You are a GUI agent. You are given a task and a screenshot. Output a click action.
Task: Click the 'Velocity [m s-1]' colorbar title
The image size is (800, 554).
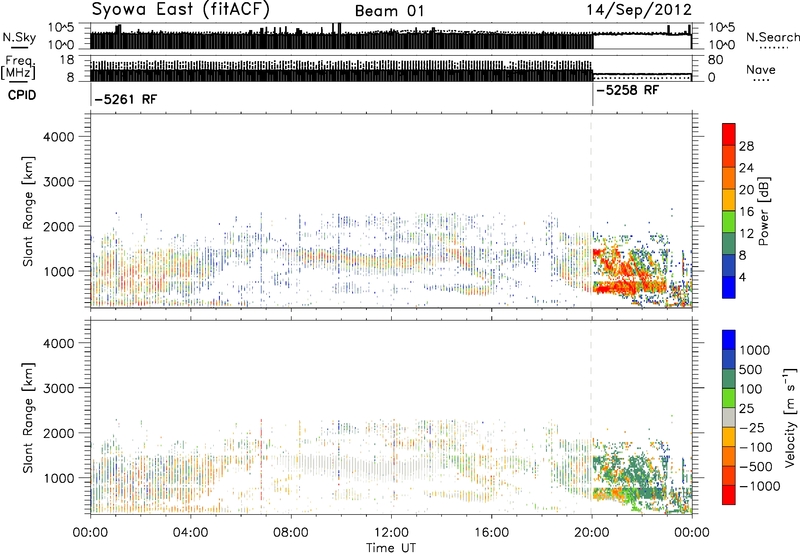(790, 417)
